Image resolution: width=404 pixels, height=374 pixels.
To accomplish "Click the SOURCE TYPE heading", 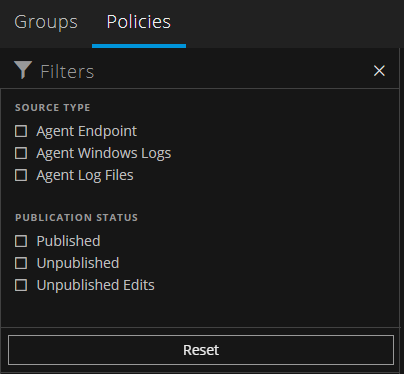I will [53, 108].
